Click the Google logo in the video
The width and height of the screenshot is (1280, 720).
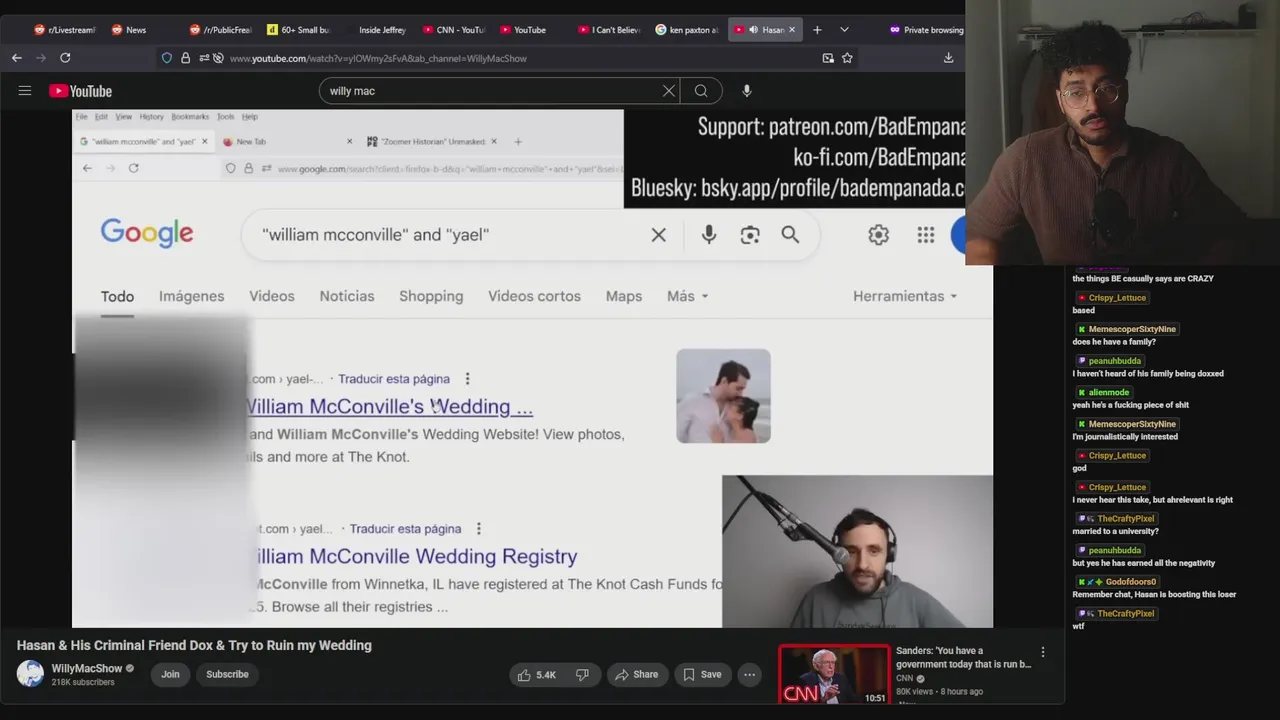pos(147,233)
